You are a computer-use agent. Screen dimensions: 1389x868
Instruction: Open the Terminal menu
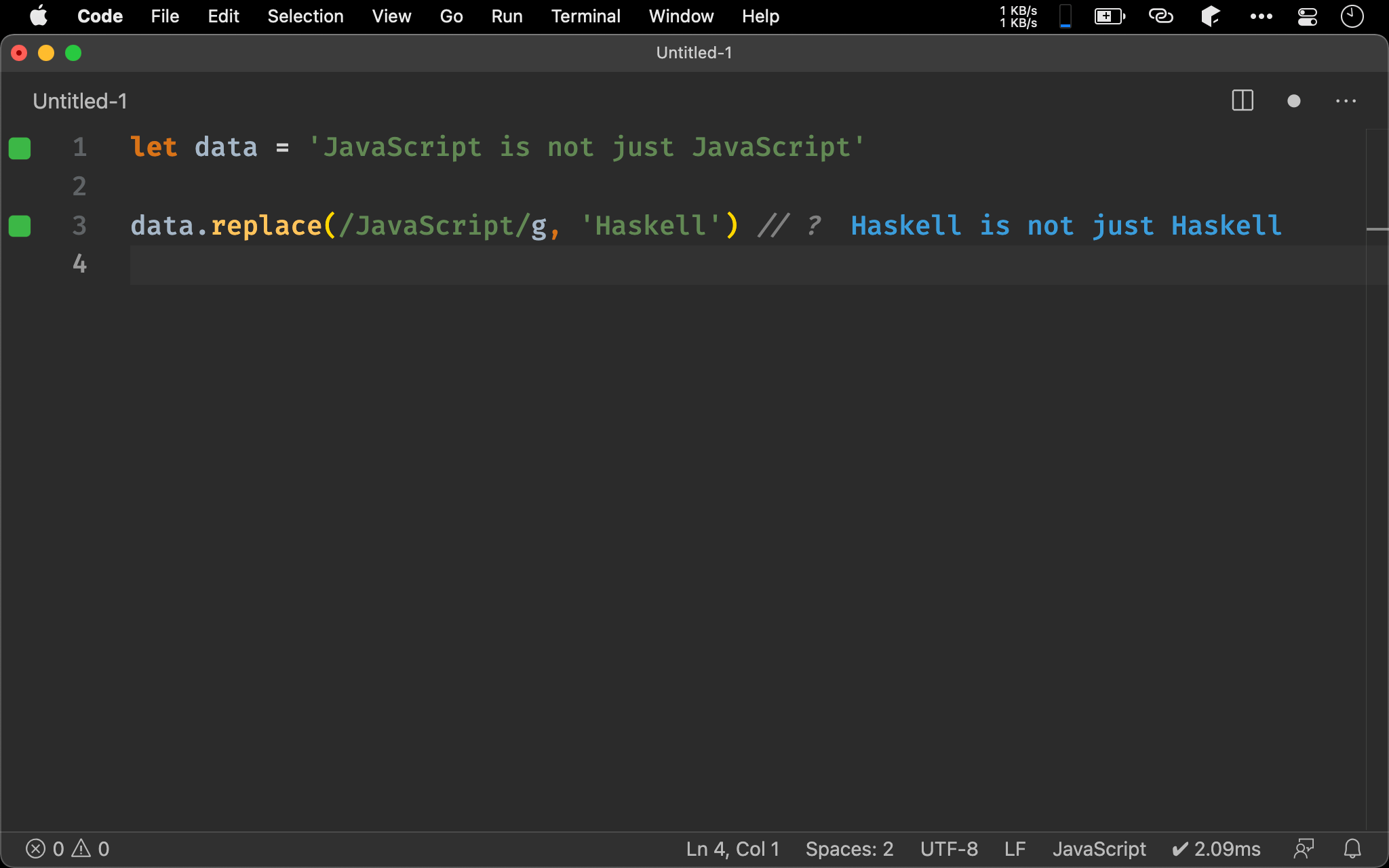tap(585, 16)
